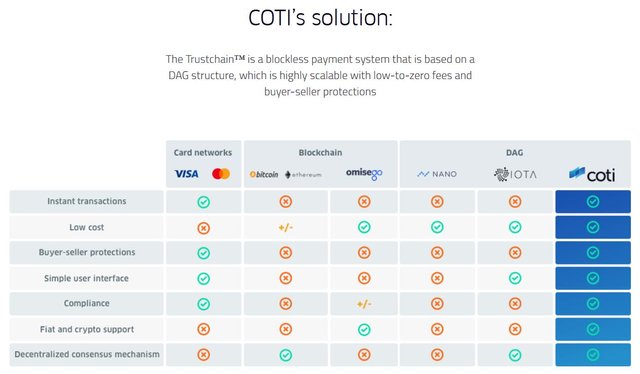Click the ethereum logo
The width and height of the screenshot is (640, 374).
(x=303, y=175)
